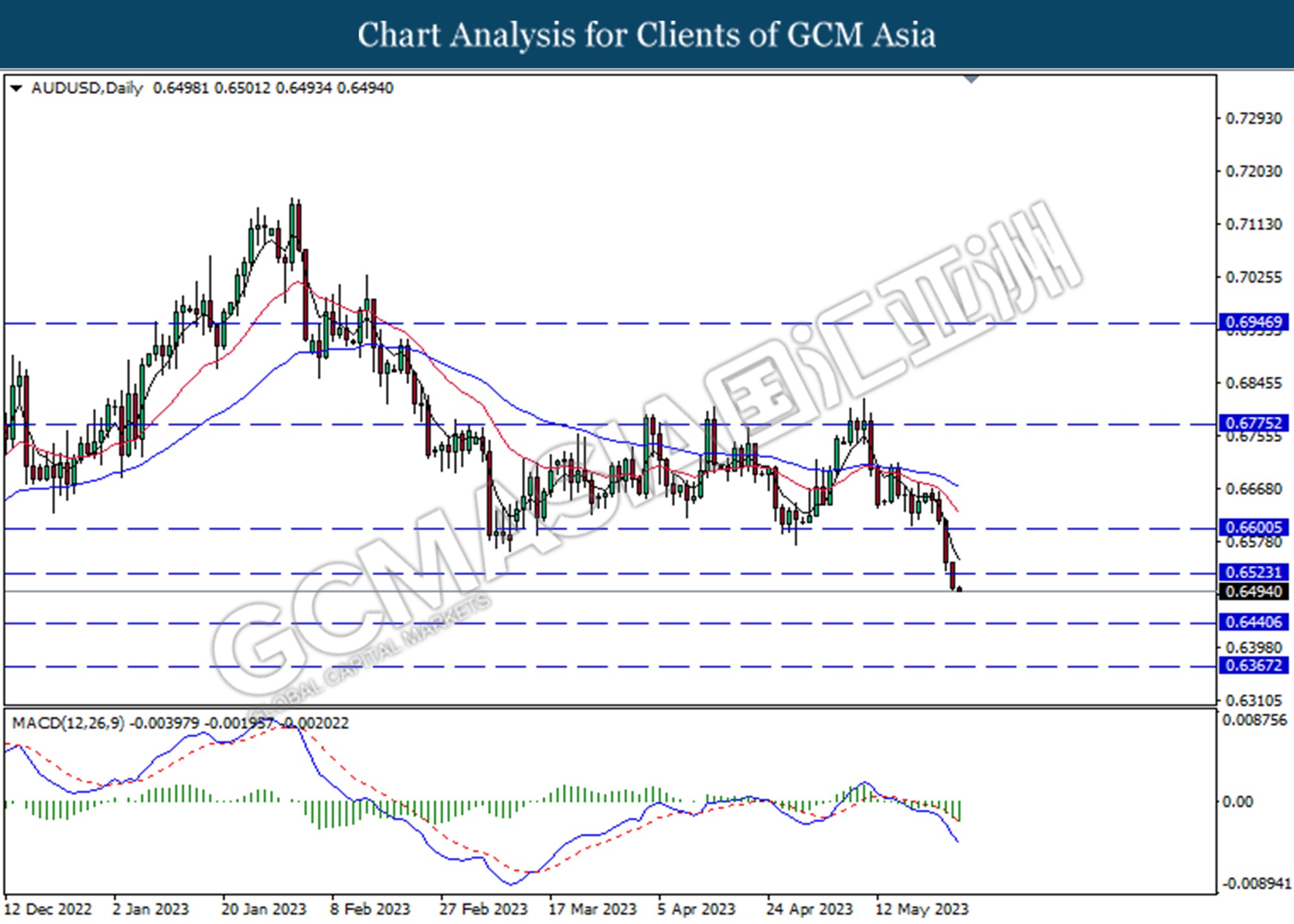This screenshot has width=1294, height=924.
Task: Click the 0.72930 price axis value
Action: pos(1253,118)
